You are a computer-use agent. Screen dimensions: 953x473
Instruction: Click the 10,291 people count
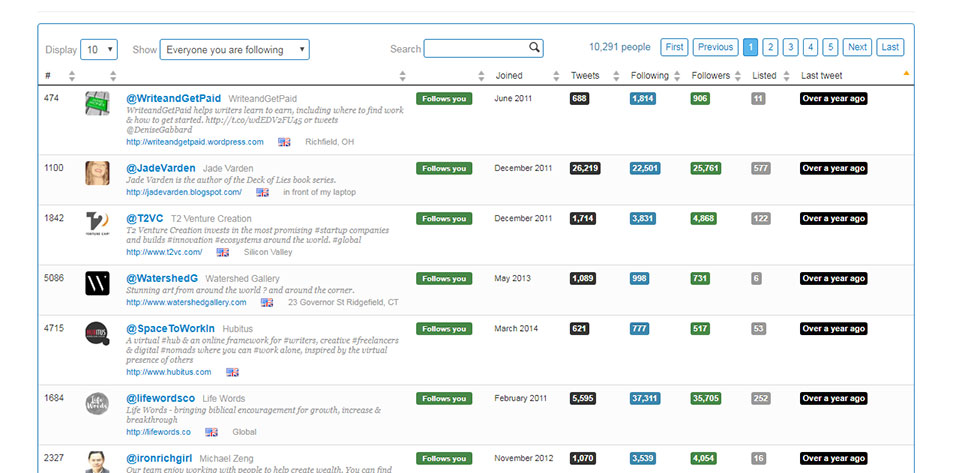tap(619, 47)
